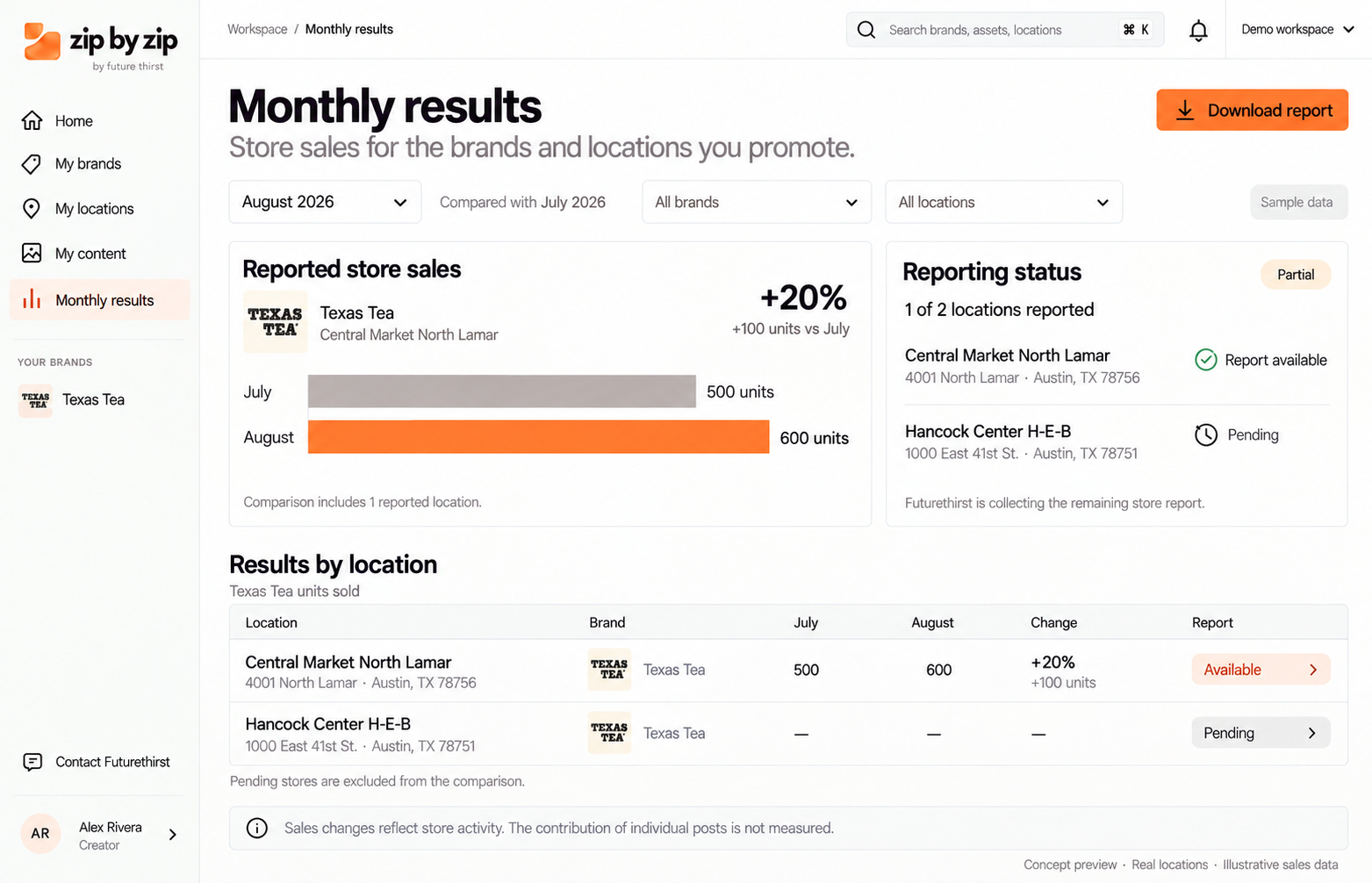Click the Sample data badge
Viewport: 1372px width, 883px height.
coord(1299,202)
